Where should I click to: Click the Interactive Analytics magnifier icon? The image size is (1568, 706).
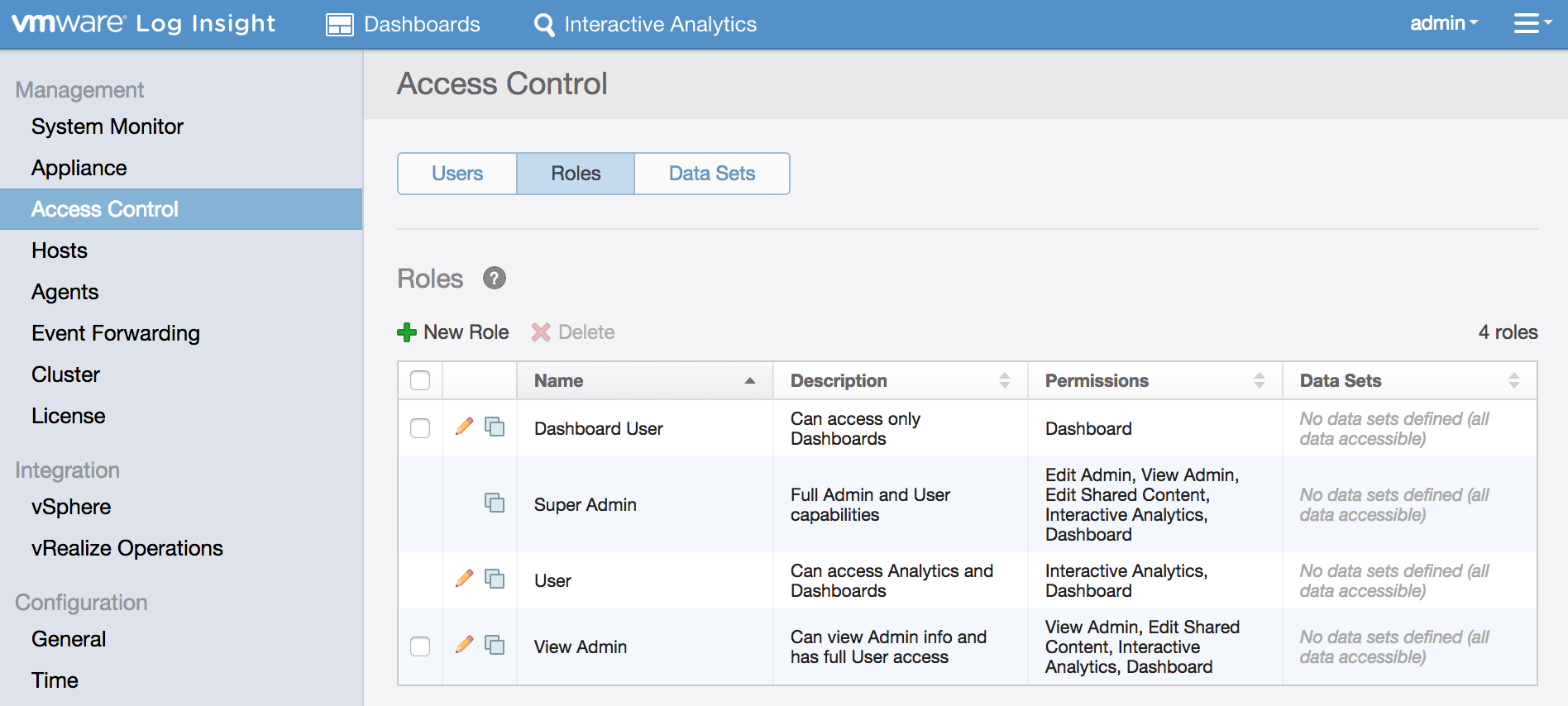pyautogui.click(x=544, y=25)
